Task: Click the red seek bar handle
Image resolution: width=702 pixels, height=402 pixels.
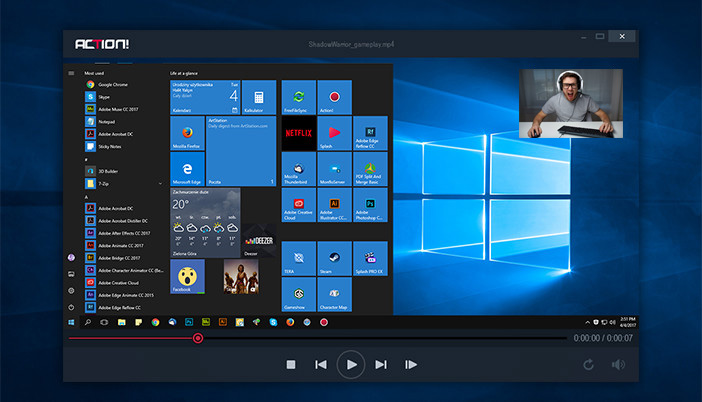Action: (x=198, y=338)
